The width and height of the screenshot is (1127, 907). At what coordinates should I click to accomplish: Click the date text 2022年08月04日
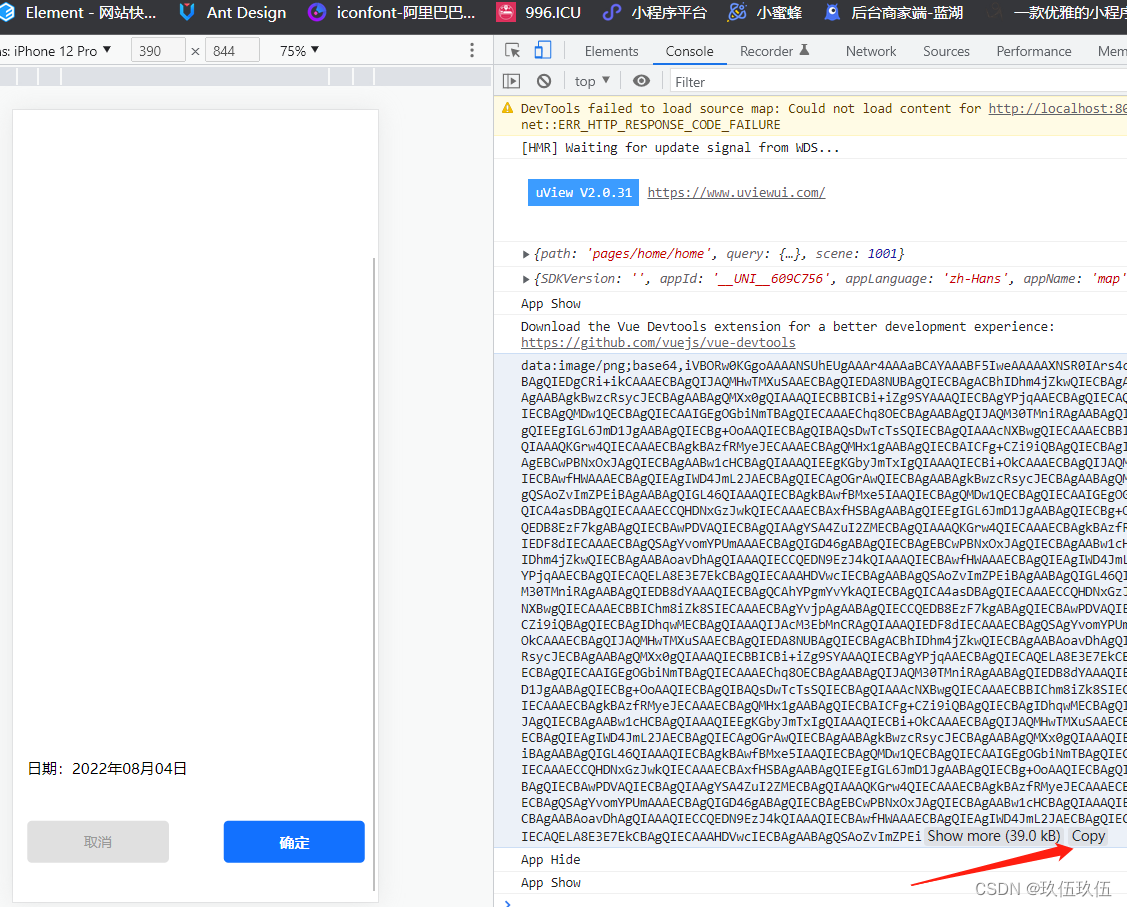[129, 769]
